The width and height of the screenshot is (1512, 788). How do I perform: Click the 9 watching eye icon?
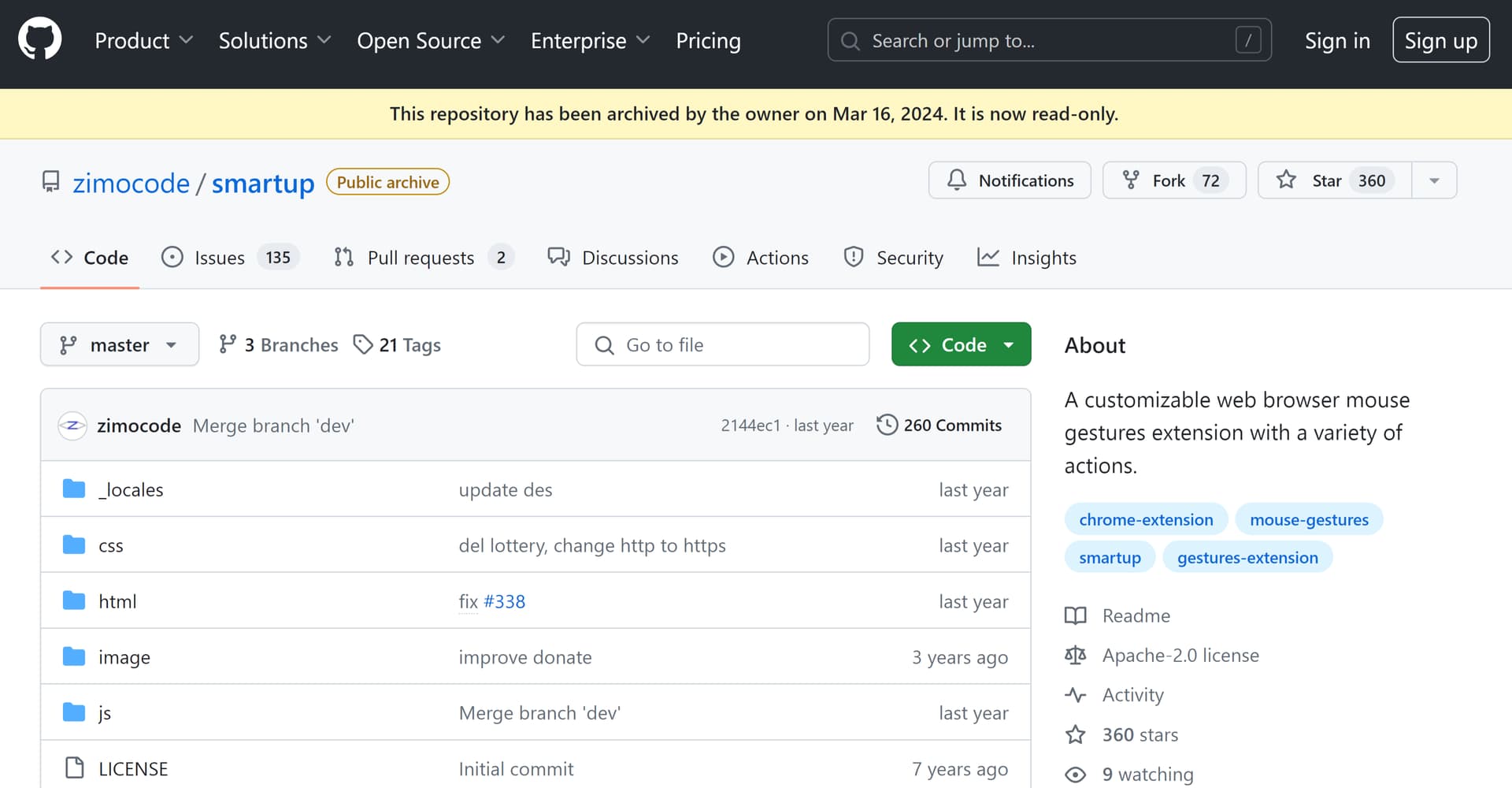(x=1076, y=775)
